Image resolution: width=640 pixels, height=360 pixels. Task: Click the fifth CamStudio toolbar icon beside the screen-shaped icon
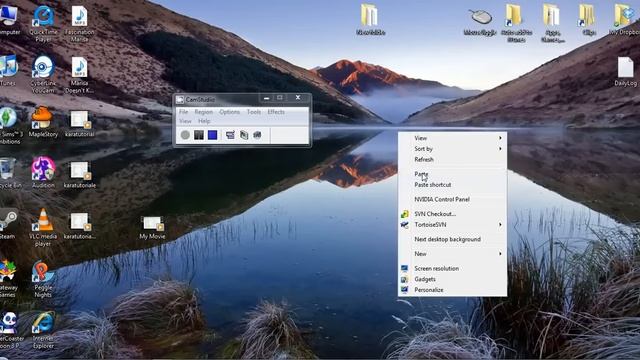point(244,135)
